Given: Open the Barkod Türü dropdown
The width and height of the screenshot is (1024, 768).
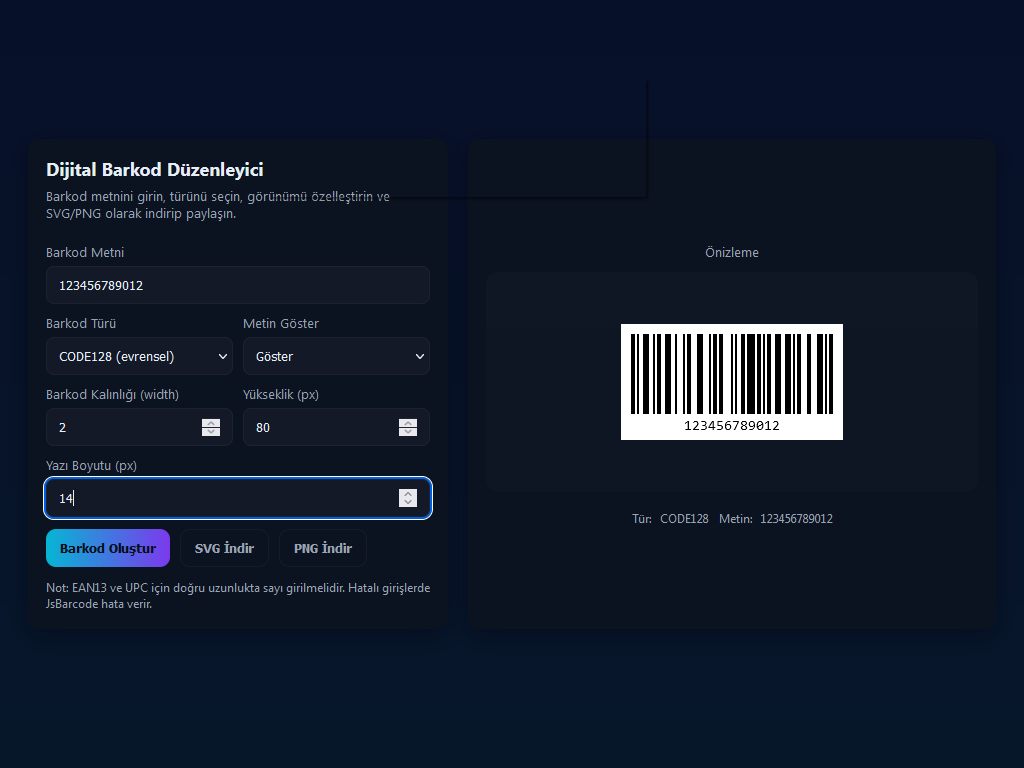Looking at the screenshot, I should click(x=139, y=356).
